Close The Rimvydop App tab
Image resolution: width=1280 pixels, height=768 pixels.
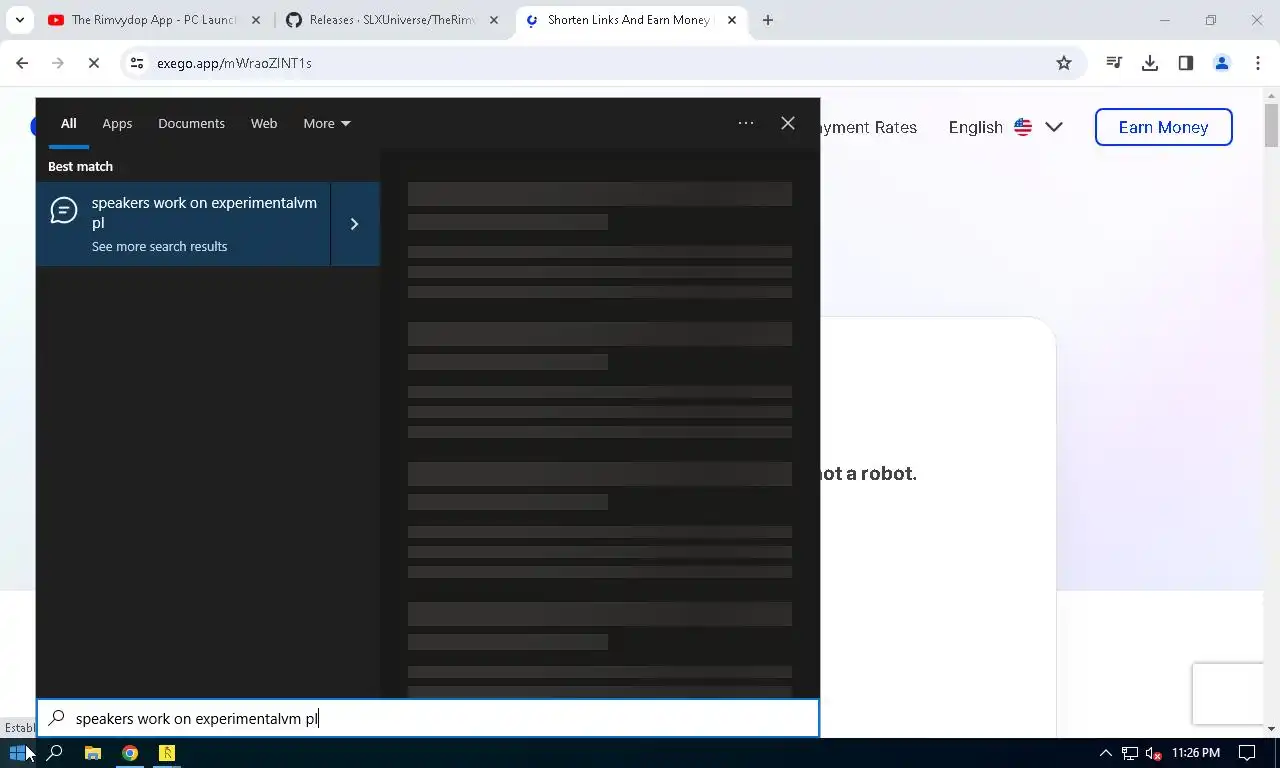[255, 20]
